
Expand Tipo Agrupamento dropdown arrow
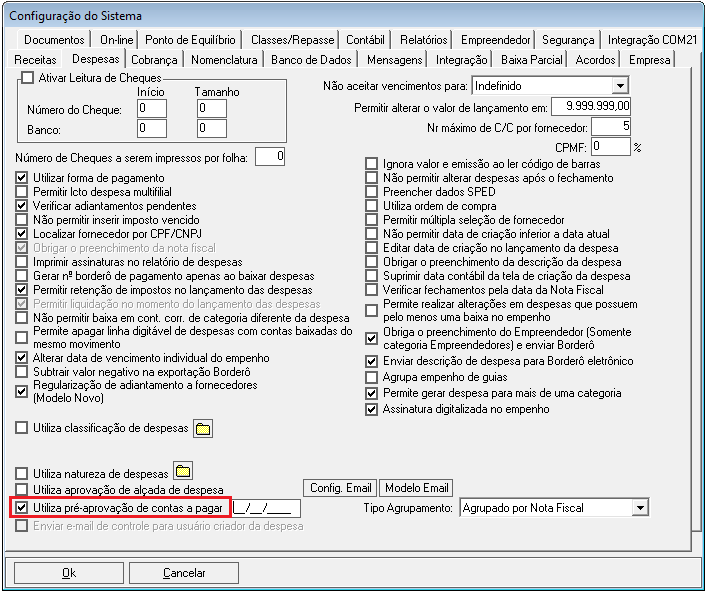[639, 508]
